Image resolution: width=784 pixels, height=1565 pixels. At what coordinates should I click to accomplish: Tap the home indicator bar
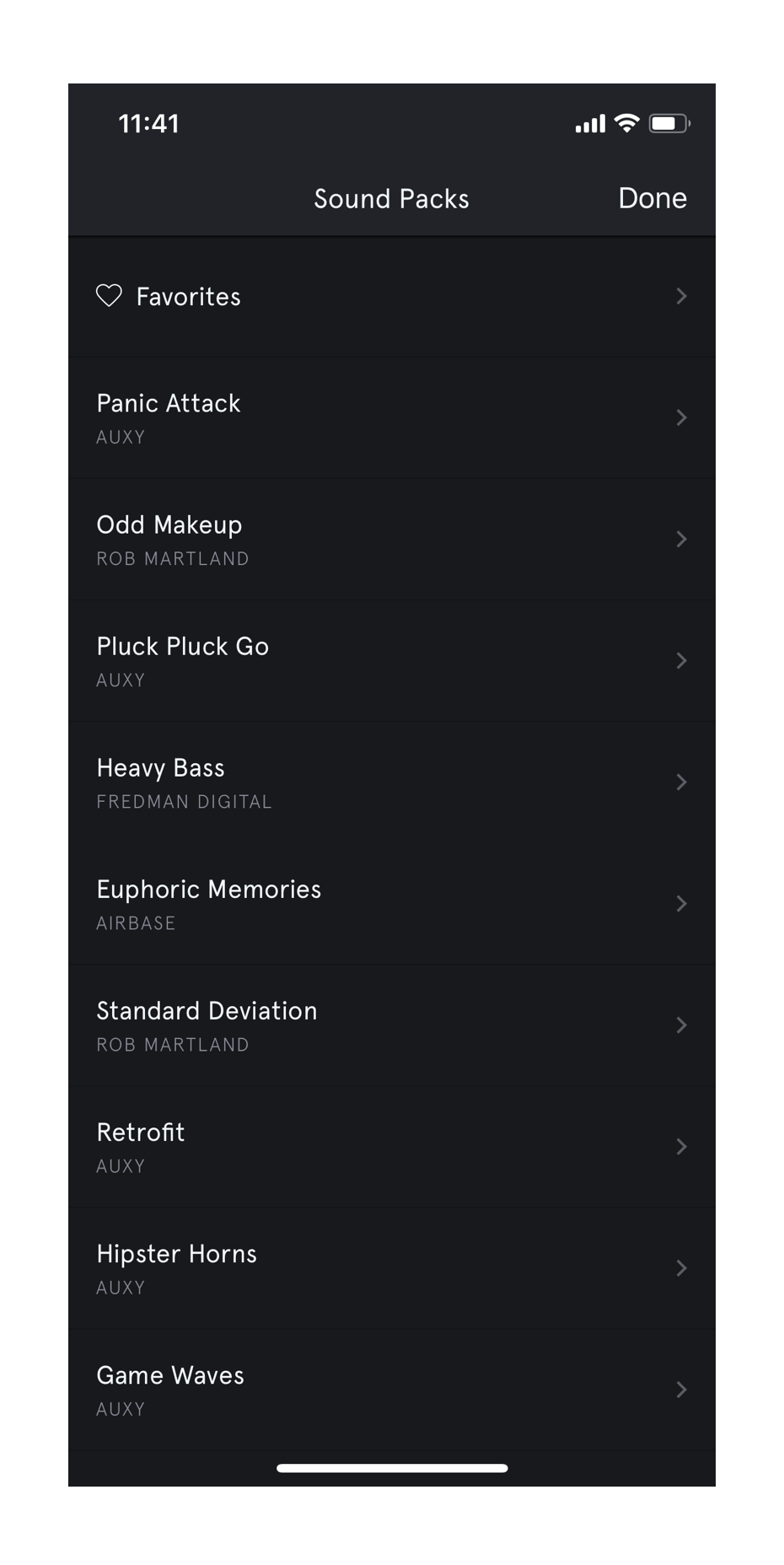pyautogui.click(x=392, y=1468)
